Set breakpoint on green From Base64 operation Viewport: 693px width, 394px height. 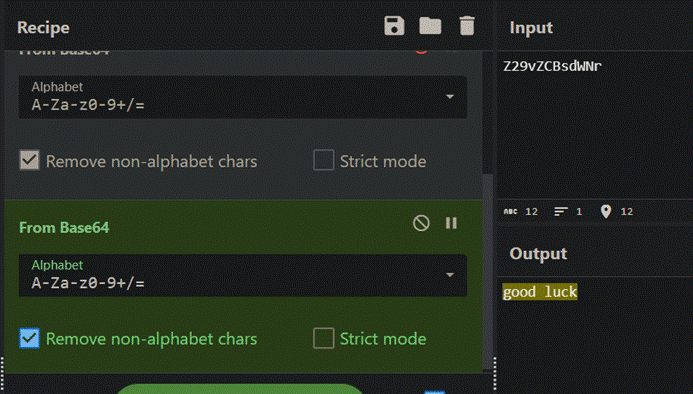451,223
